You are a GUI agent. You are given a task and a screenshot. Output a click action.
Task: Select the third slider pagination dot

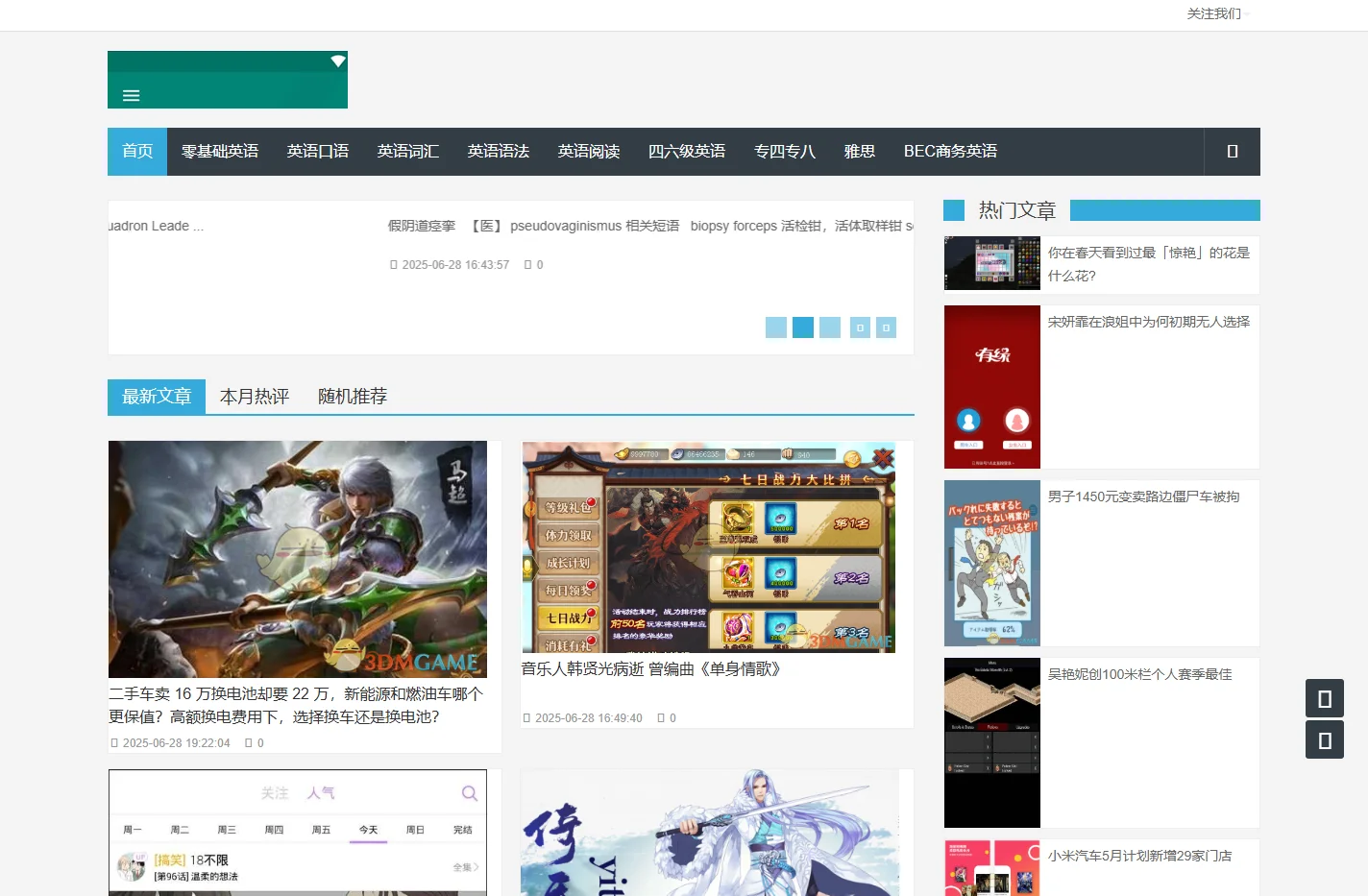[x=830, y=327]
